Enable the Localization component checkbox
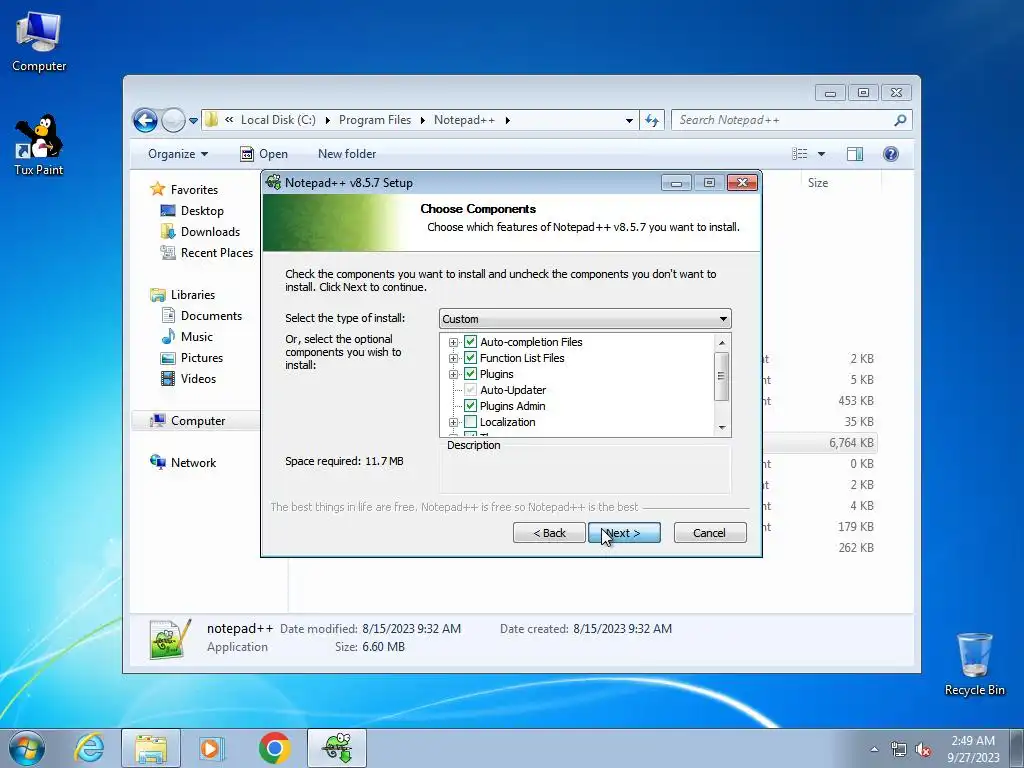Image resolution: width=1024 pixels, height=768 pixels. pyautogui.click(x=470, y=422)
